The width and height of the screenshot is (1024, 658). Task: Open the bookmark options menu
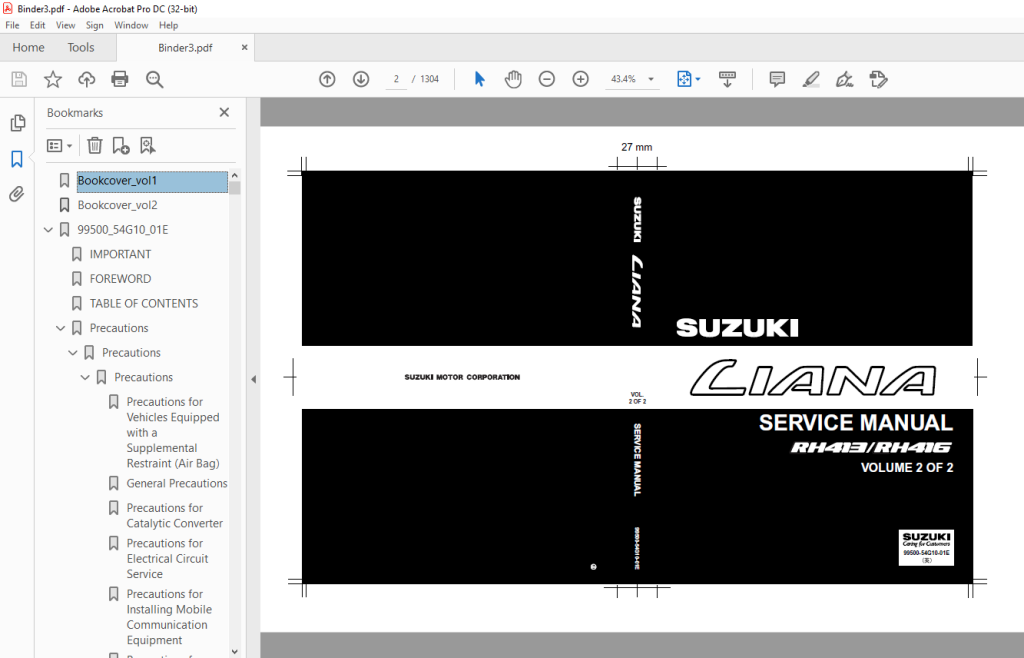(59, 146)
